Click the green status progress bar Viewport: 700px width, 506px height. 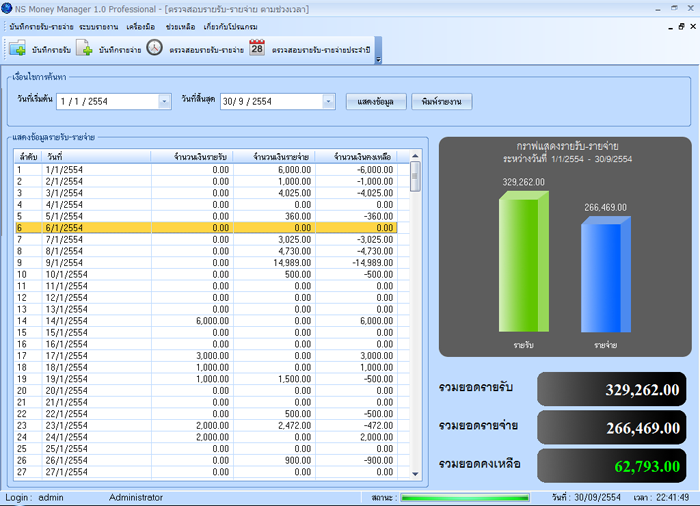click(x=465, y=498)
